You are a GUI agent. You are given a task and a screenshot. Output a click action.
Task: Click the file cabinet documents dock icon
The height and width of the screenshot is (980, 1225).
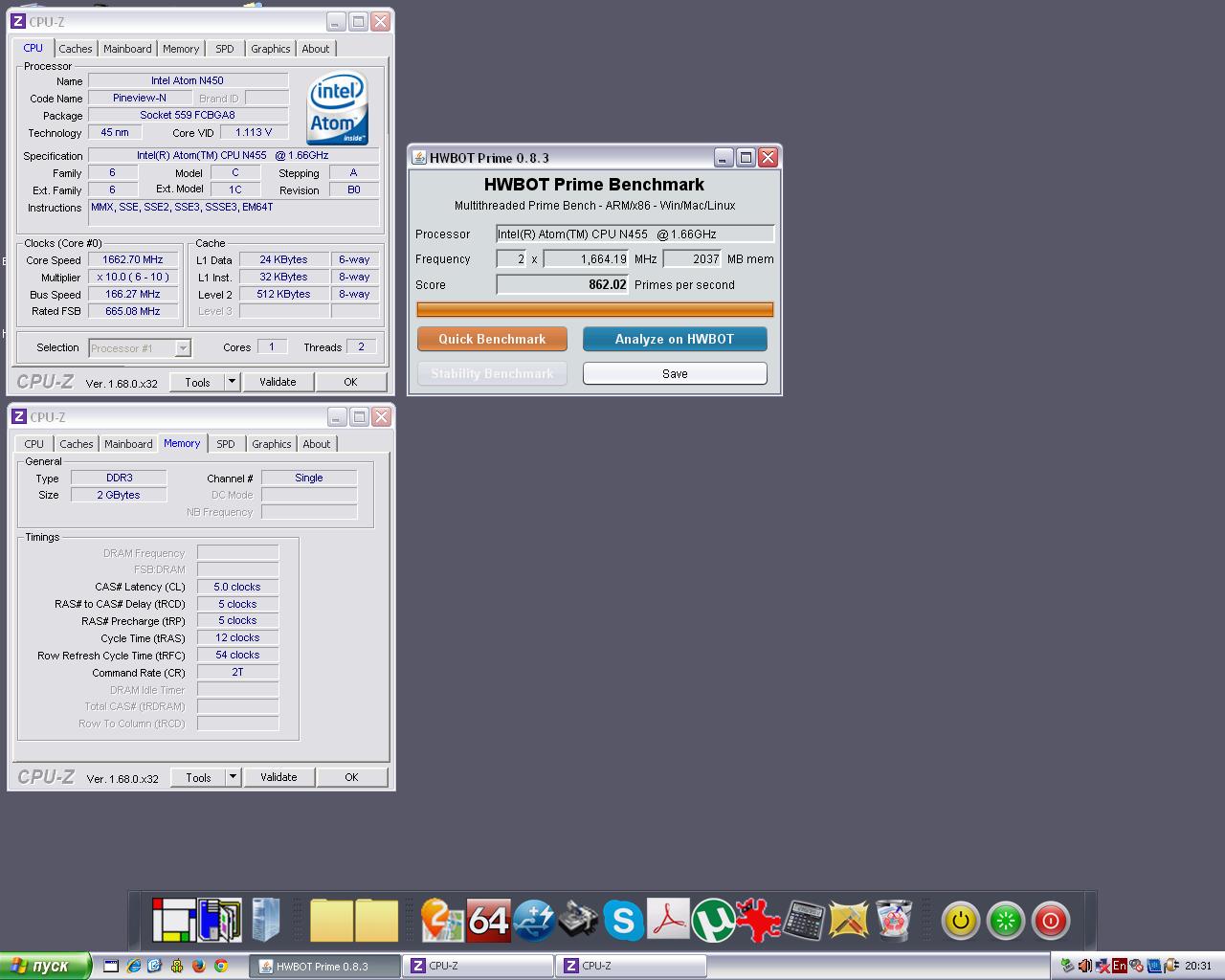[219, 921]
